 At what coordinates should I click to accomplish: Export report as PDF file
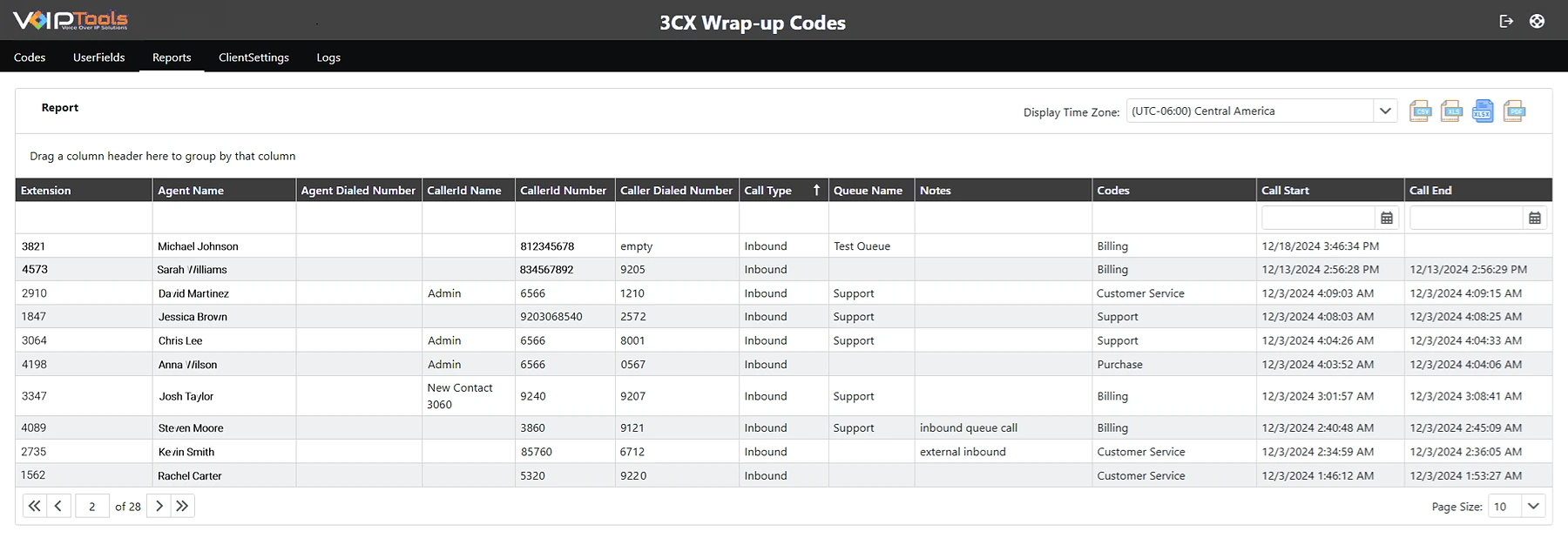click(x=1514, y=111)
